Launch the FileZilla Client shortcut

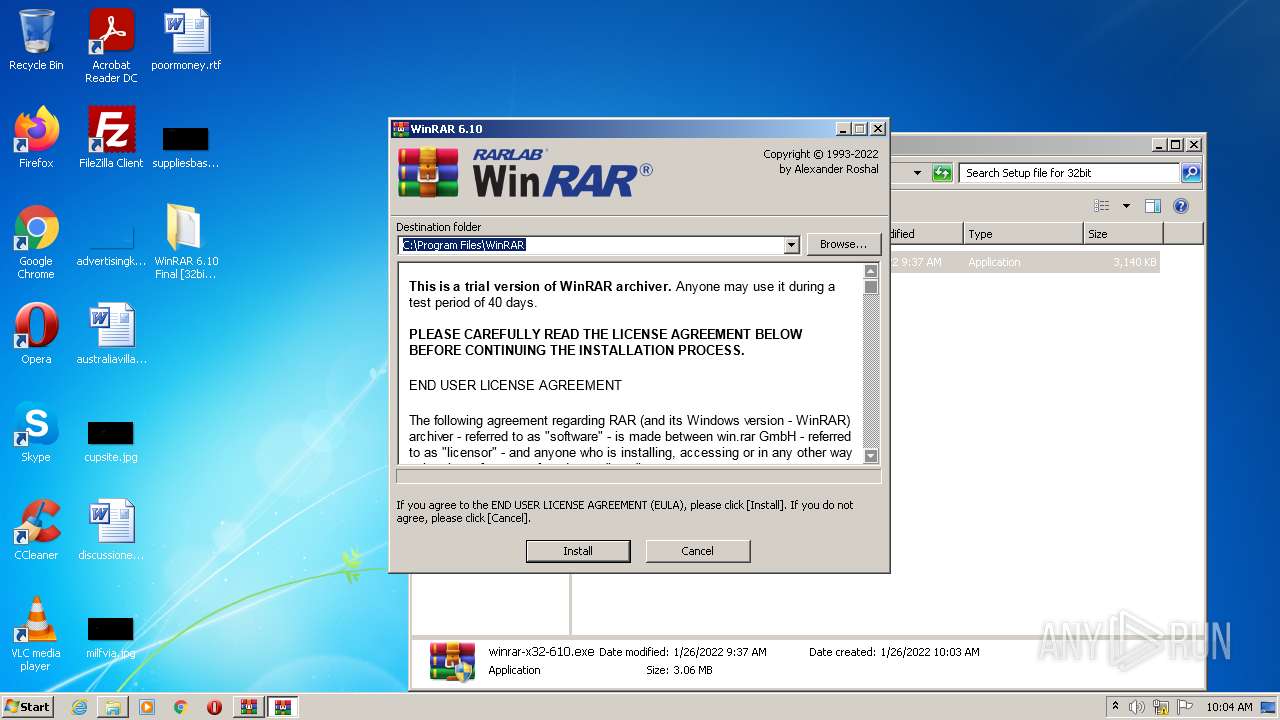coord(111,138)
